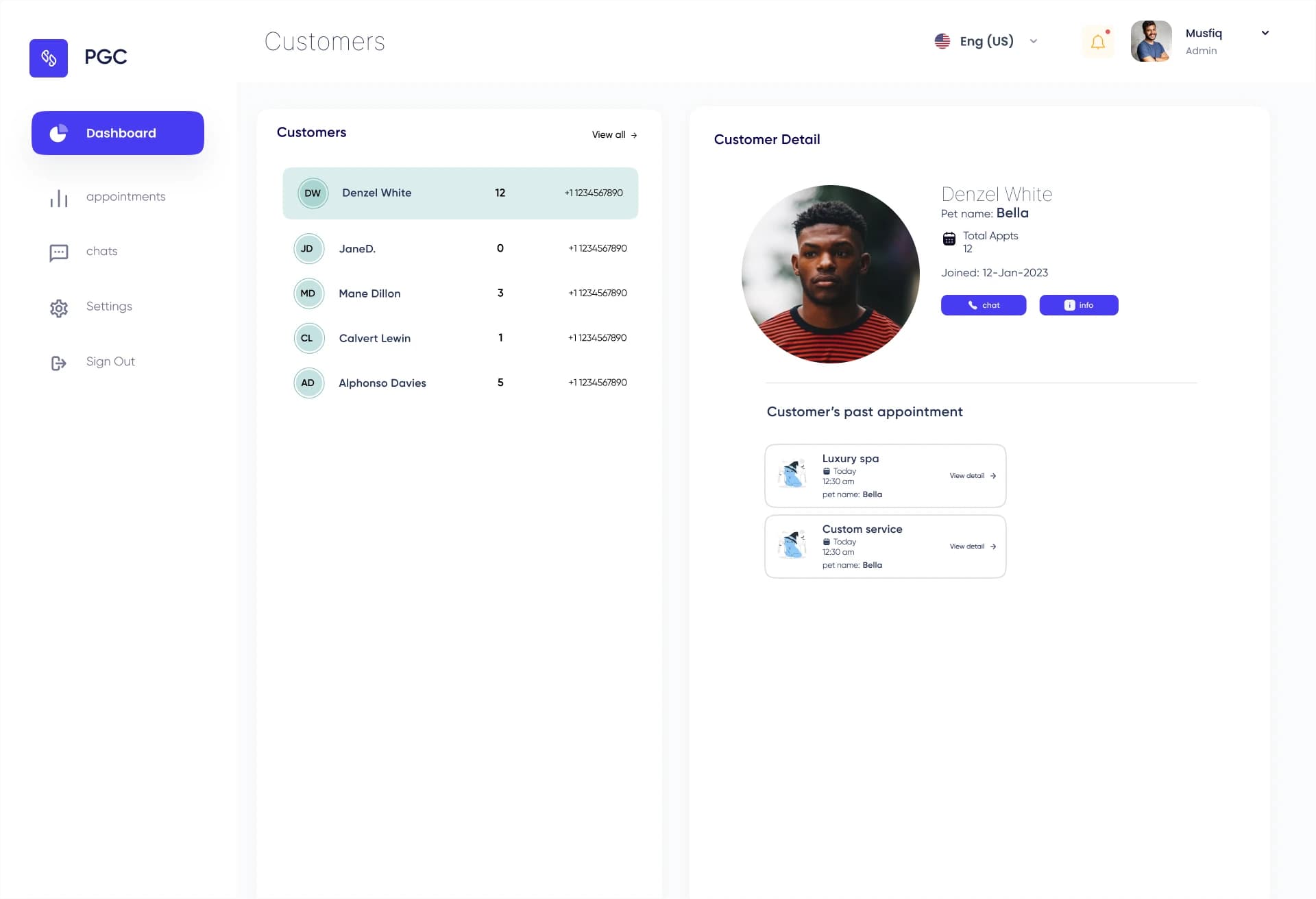Click Mane Dillon's appointment count 3
Screen dimensions: 1316x899
[x=500, y=293]
